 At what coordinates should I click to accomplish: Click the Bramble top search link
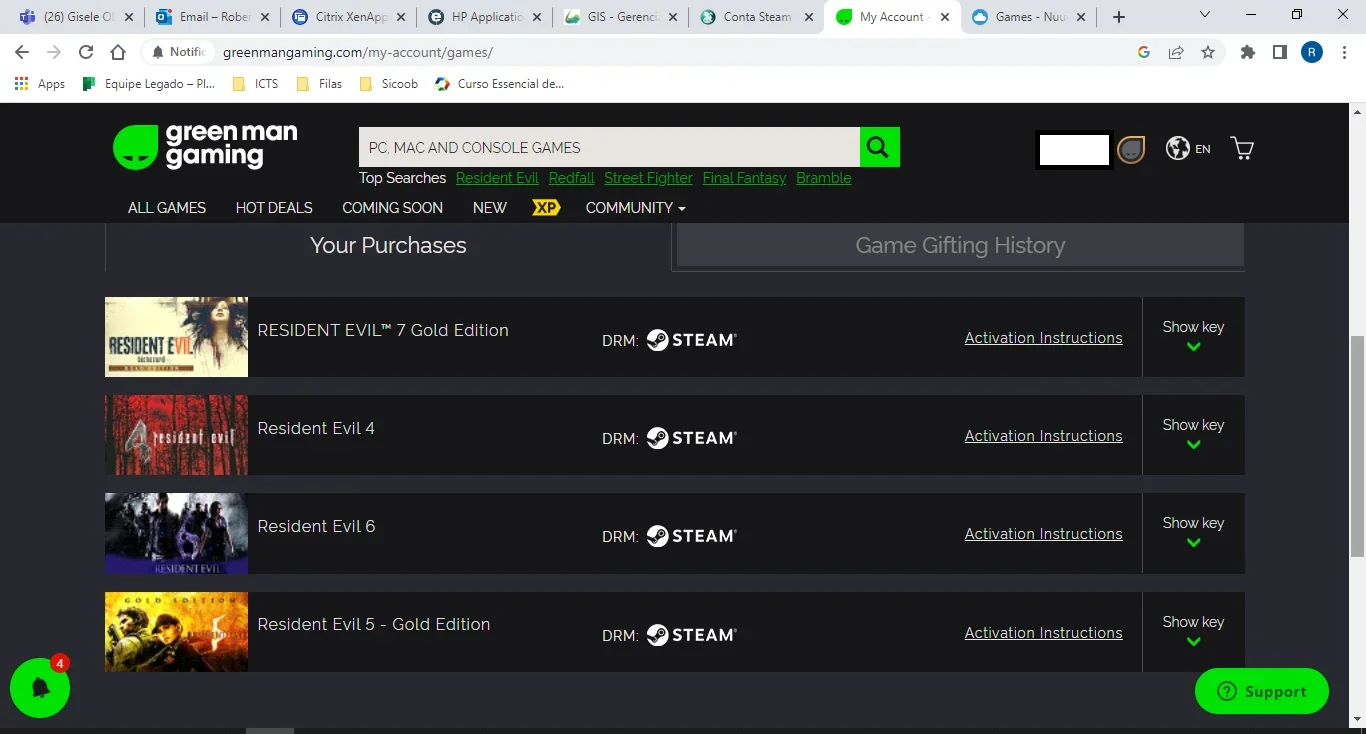tap(824, 178)
